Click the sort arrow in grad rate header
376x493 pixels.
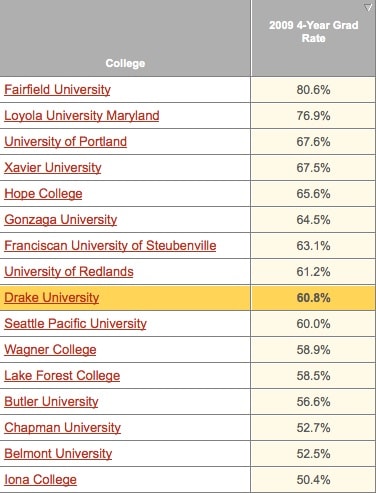(368, 8)
